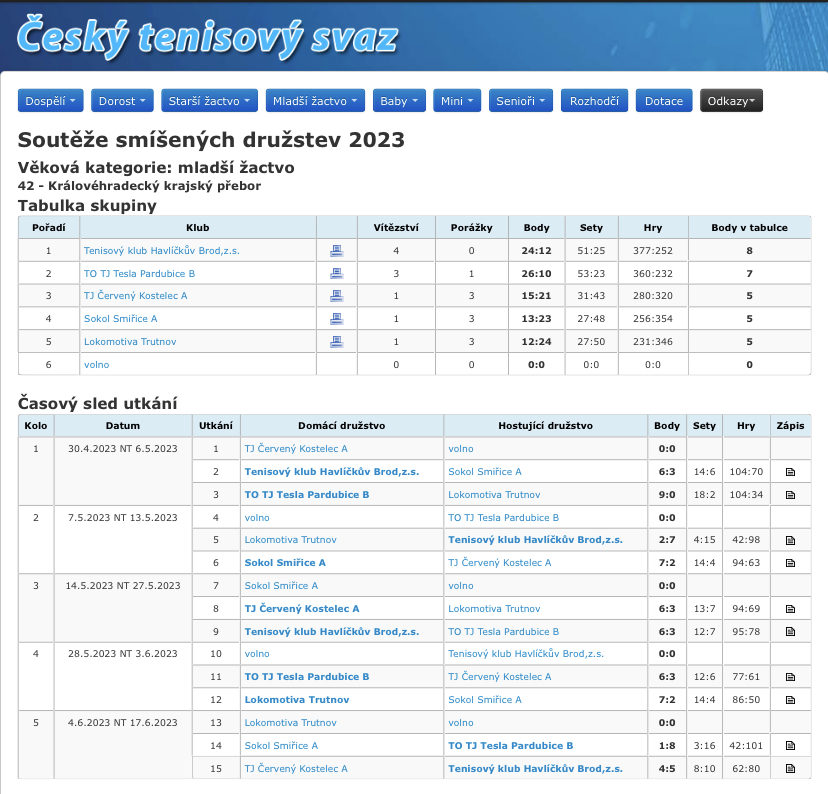Click the volno link in standings table
The width and height of the screenshot is (828, 794).
click(x=97, y=365)
